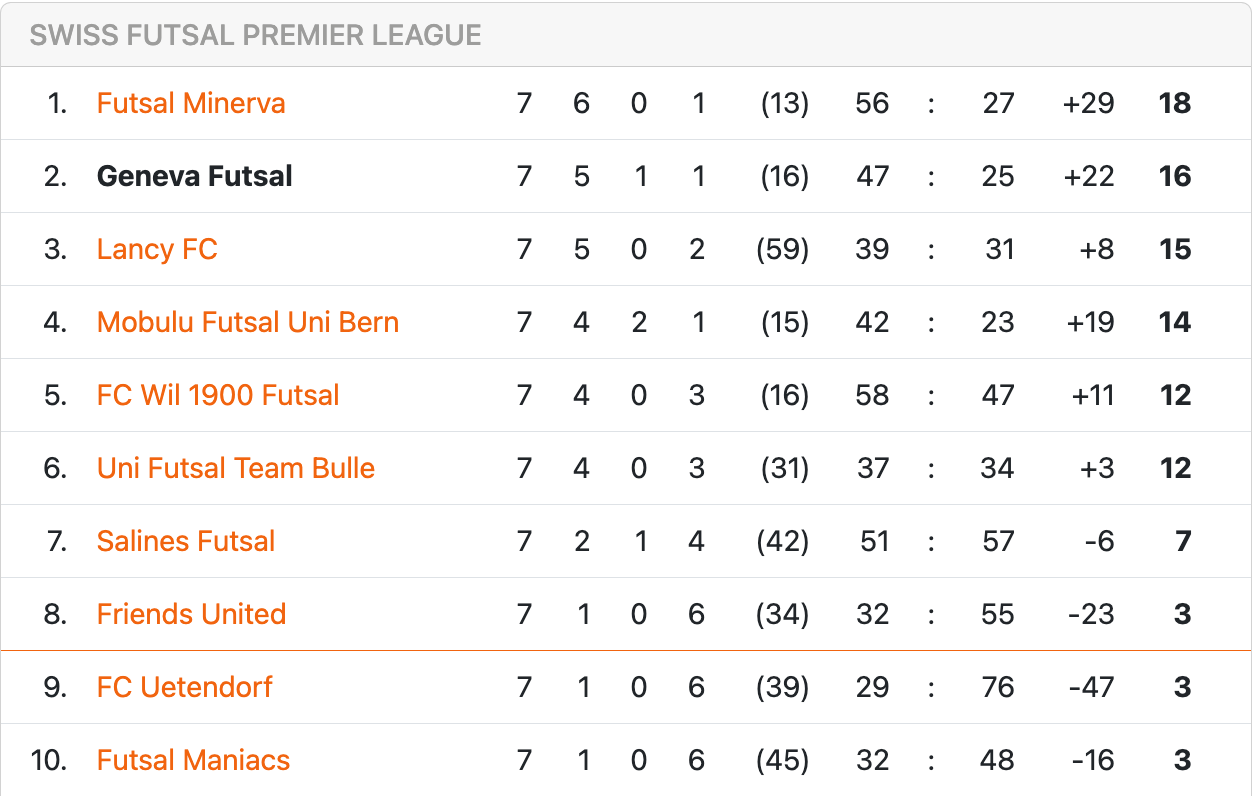Click FC Wil 1900 Futsal's 58 goals scored
The height and width of the screenshot is (796, 1254).
pos(872,395)
